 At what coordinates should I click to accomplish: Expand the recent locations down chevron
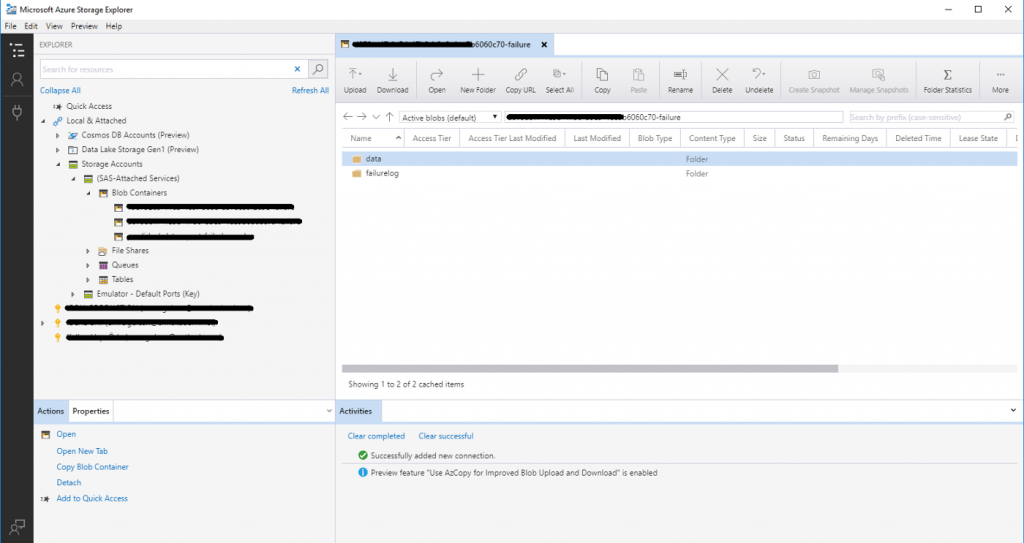click(376, 117)
